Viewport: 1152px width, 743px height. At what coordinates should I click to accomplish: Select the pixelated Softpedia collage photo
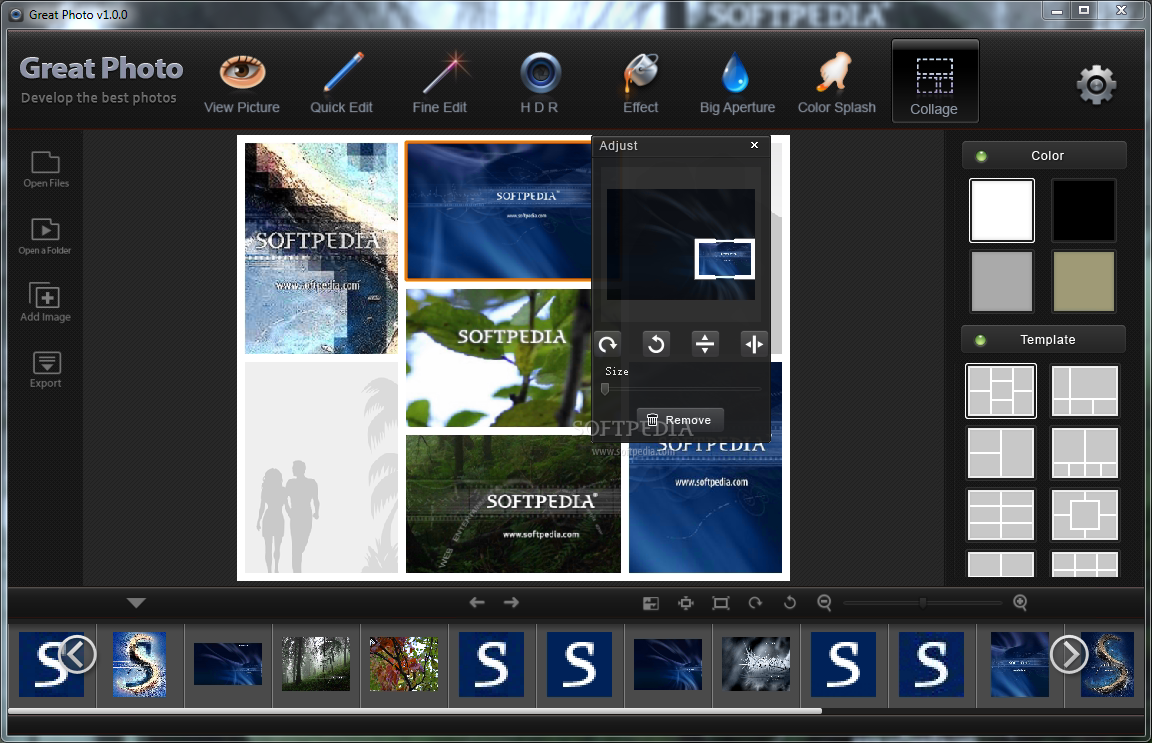pyautogui.click(x=321, y=248)
